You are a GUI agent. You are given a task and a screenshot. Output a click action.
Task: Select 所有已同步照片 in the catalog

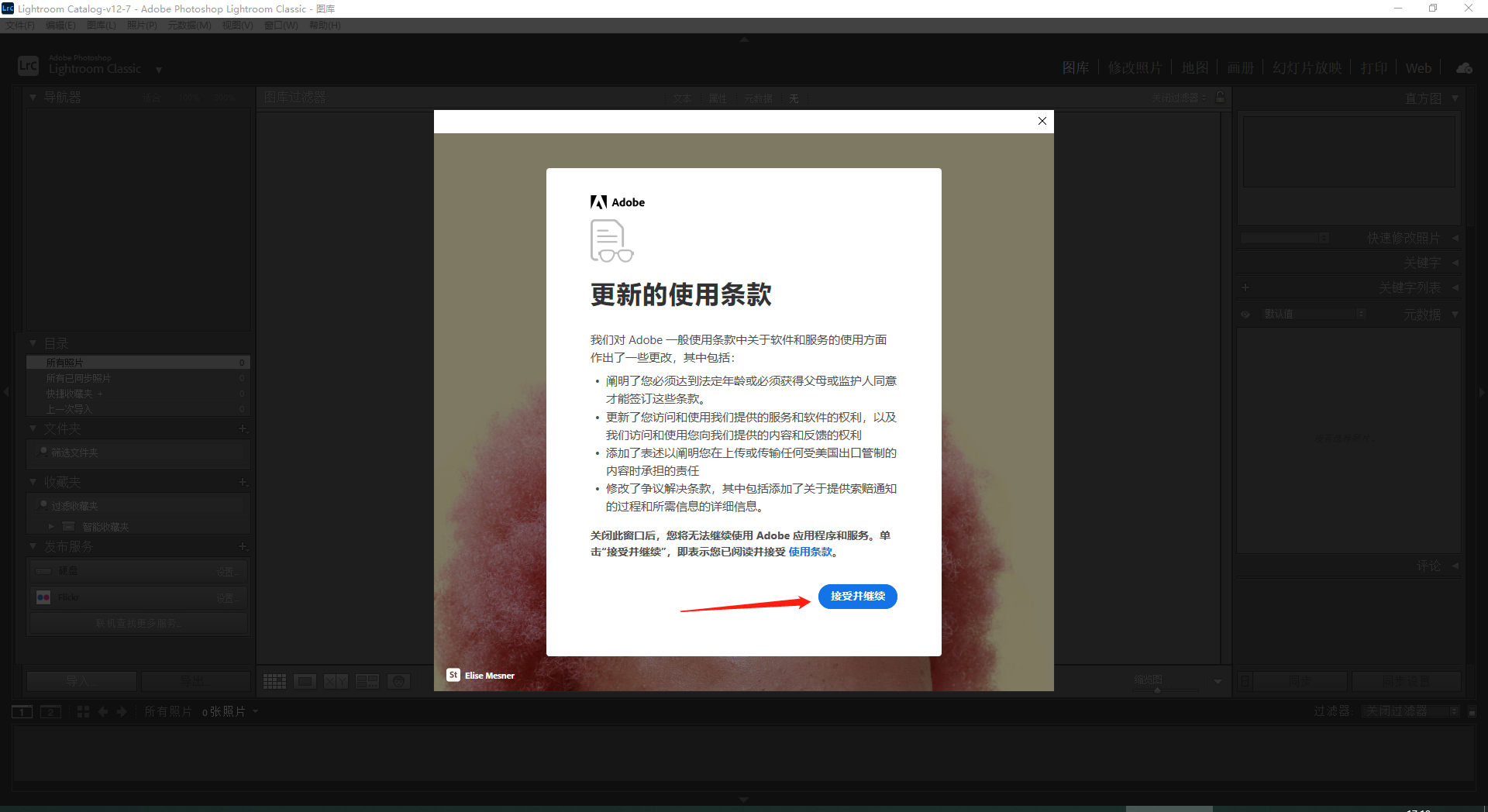(138, 378)
